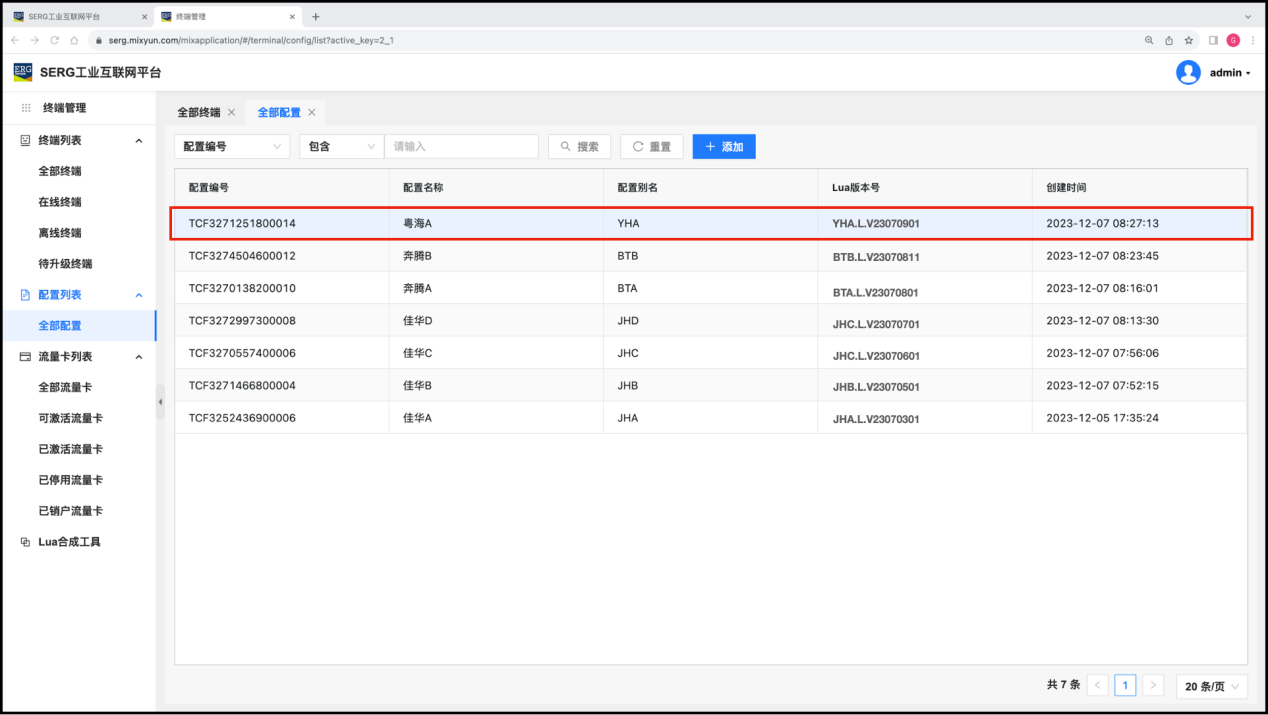Screen dimensions: 1268x715
Task: Open the 配置编号 filter dropdown
Action: pyautogui.click(x=232, y=146)
